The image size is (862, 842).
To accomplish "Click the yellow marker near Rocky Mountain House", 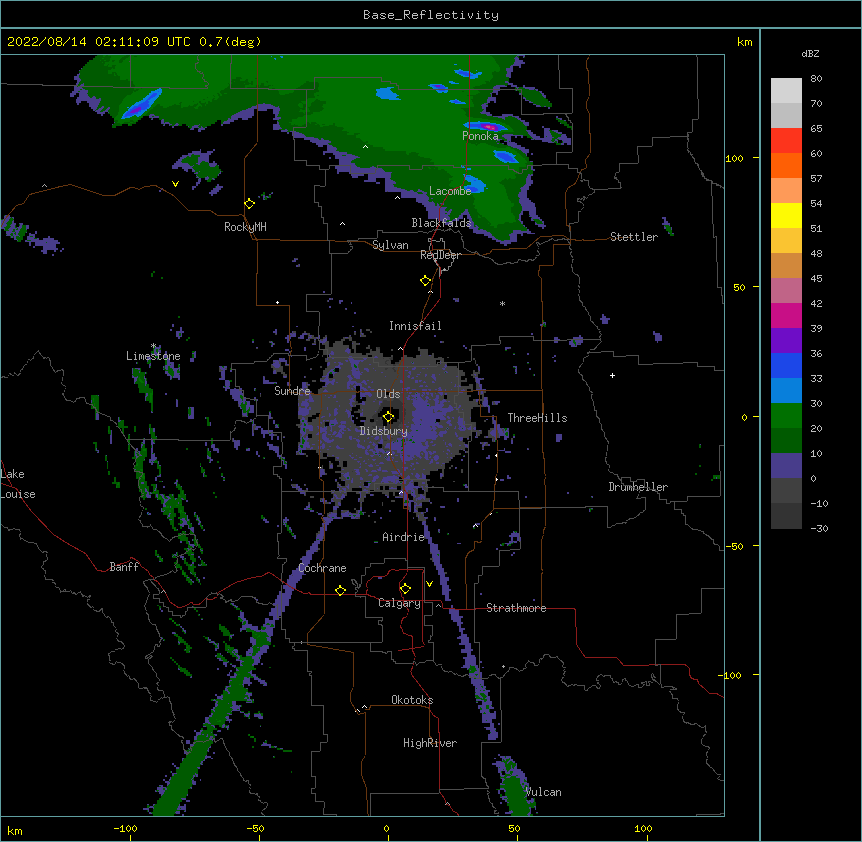I will coord(249,204).
